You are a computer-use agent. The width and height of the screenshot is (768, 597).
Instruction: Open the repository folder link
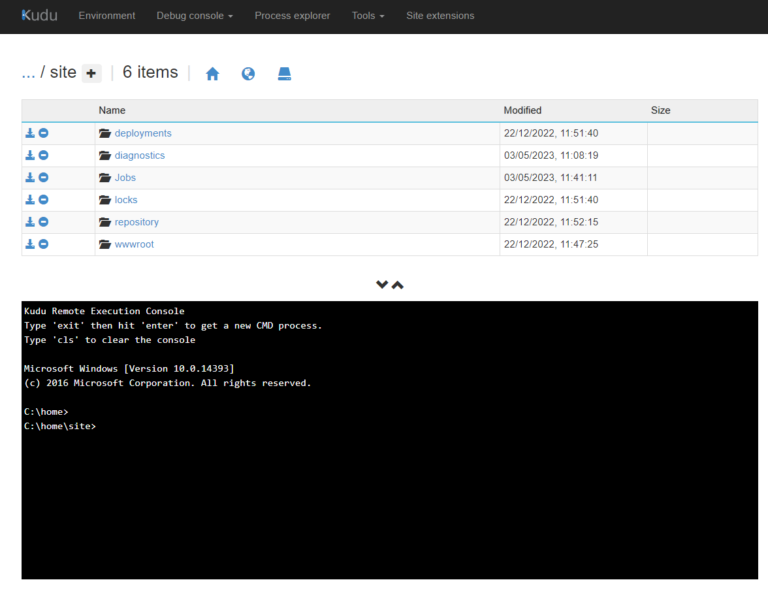137,222
